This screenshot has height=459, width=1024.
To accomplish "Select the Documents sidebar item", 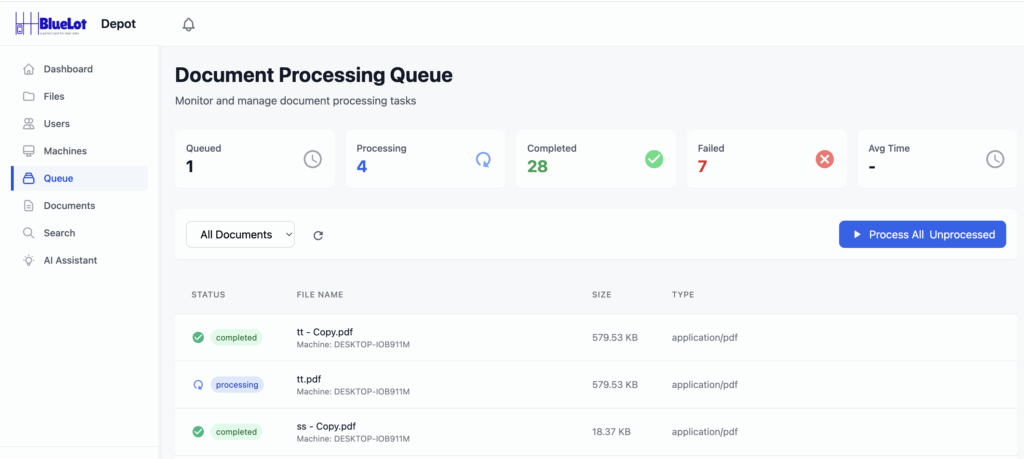I will pyautogui.click(x=69, y=206).
